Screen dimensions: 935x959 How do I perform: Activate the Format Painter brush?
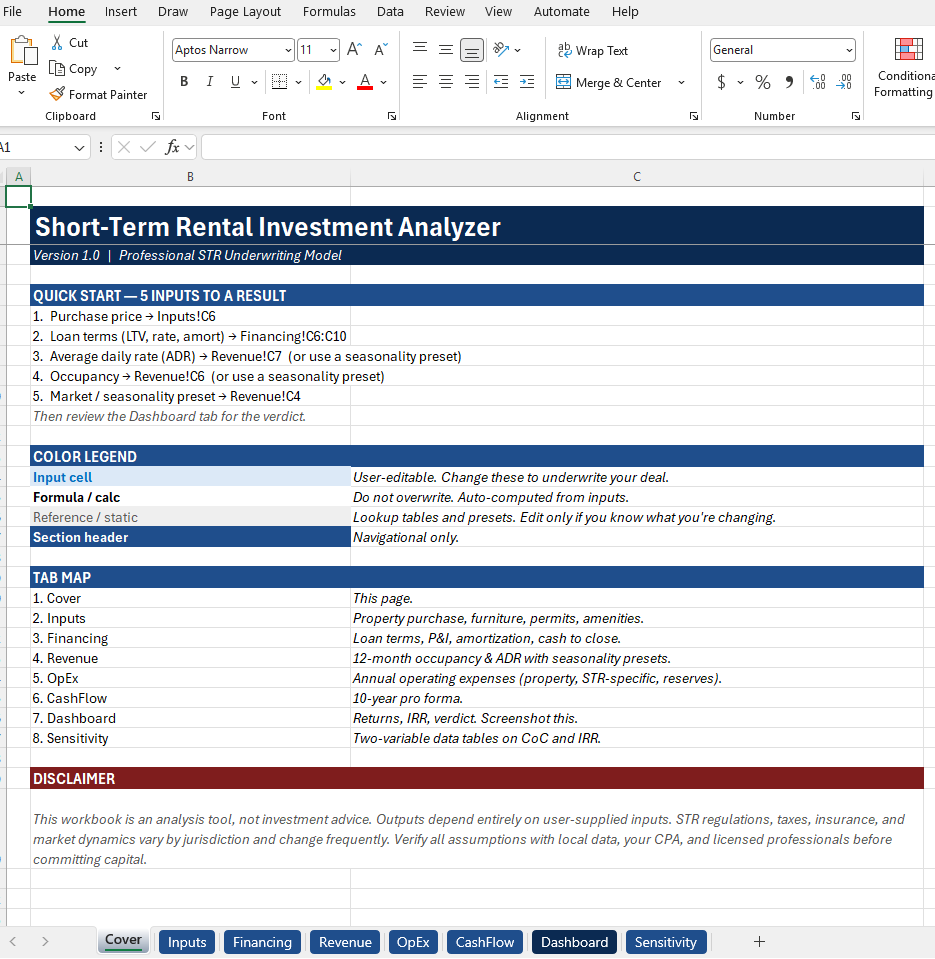tap(57, 94)
